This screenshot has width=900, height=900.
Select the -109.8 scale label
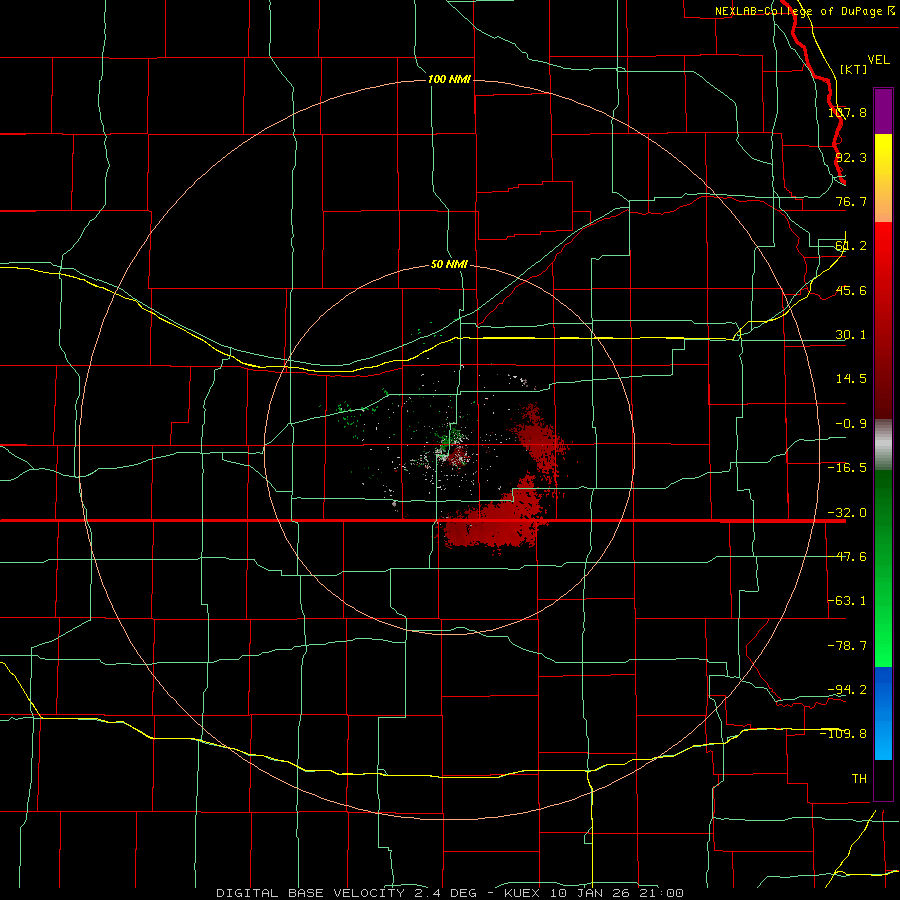843,734
